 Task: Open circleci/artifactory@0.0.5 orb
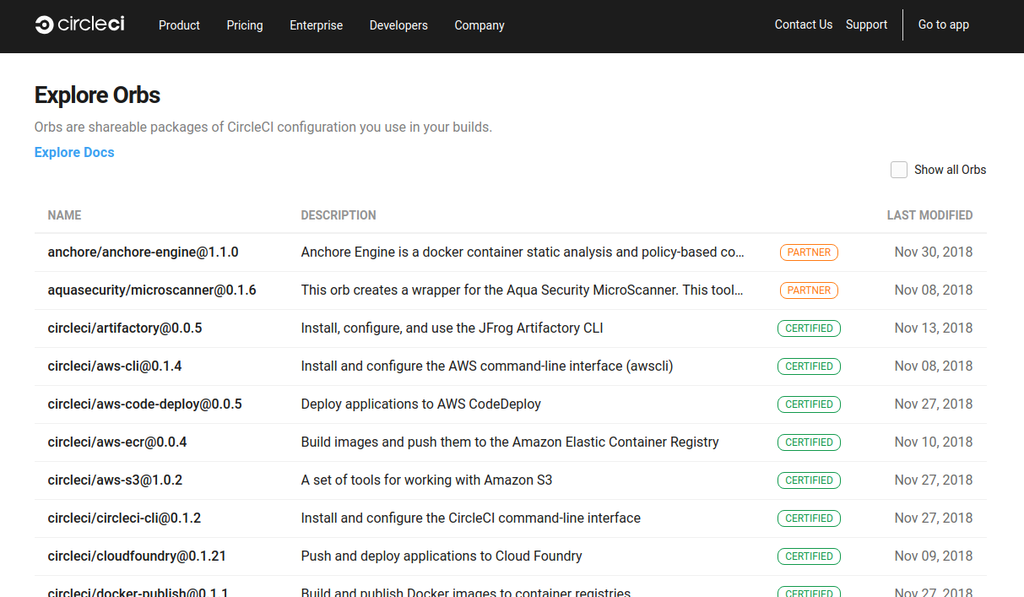125,328
